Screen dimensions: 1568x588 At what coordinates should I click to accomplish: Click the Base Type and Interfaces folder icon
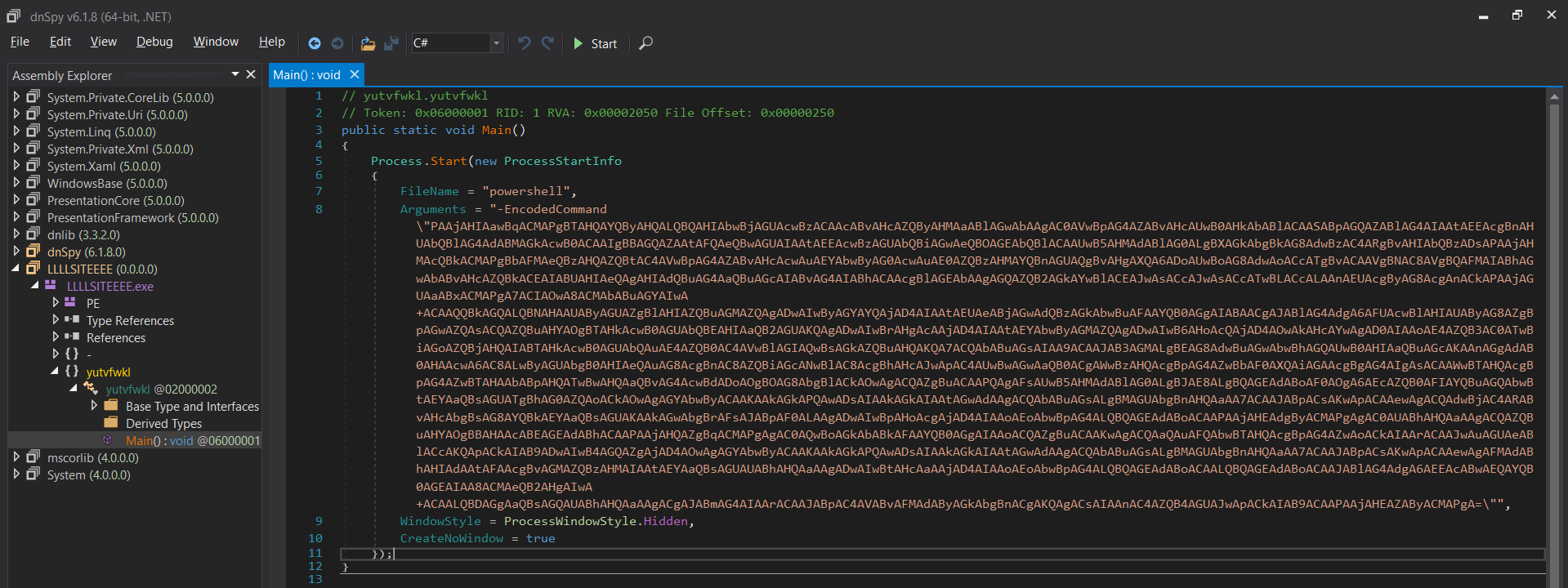tap(111, 405)
